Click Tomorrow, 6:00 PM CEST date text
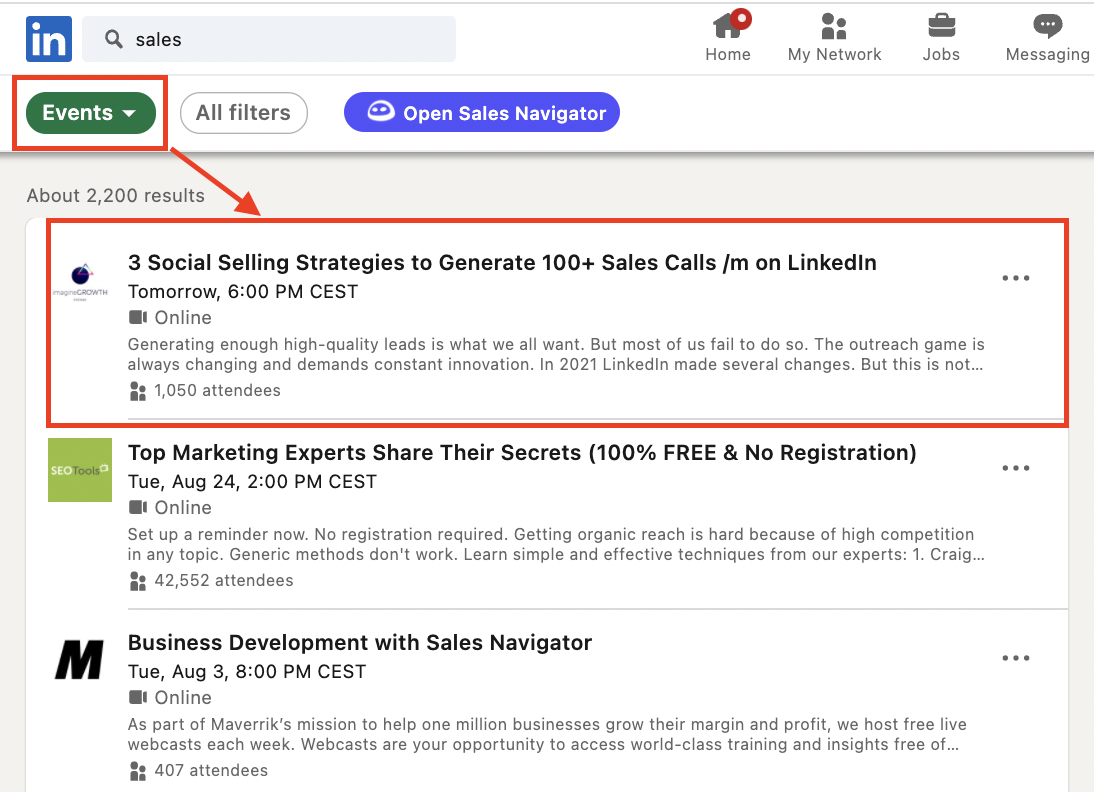1094x792 pixels. coord(243,292)
